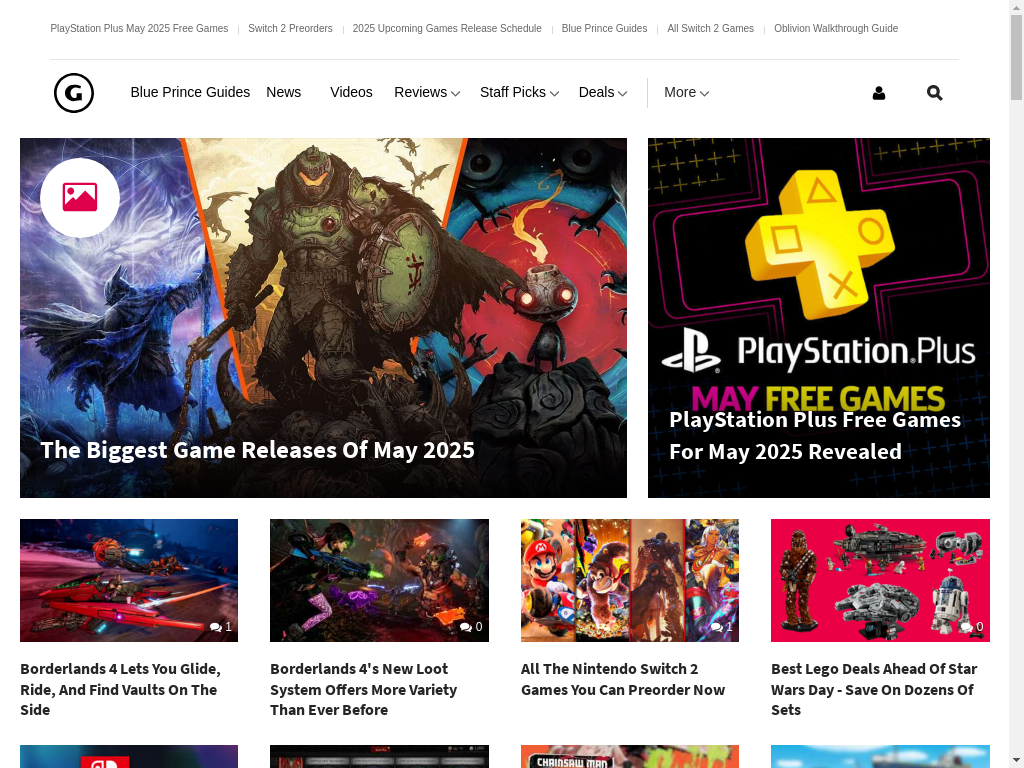The height and width of the screenshot is (768, 1024).
Task: Expand the Reviews dropdown menu
Action: [x=427, y=93]
